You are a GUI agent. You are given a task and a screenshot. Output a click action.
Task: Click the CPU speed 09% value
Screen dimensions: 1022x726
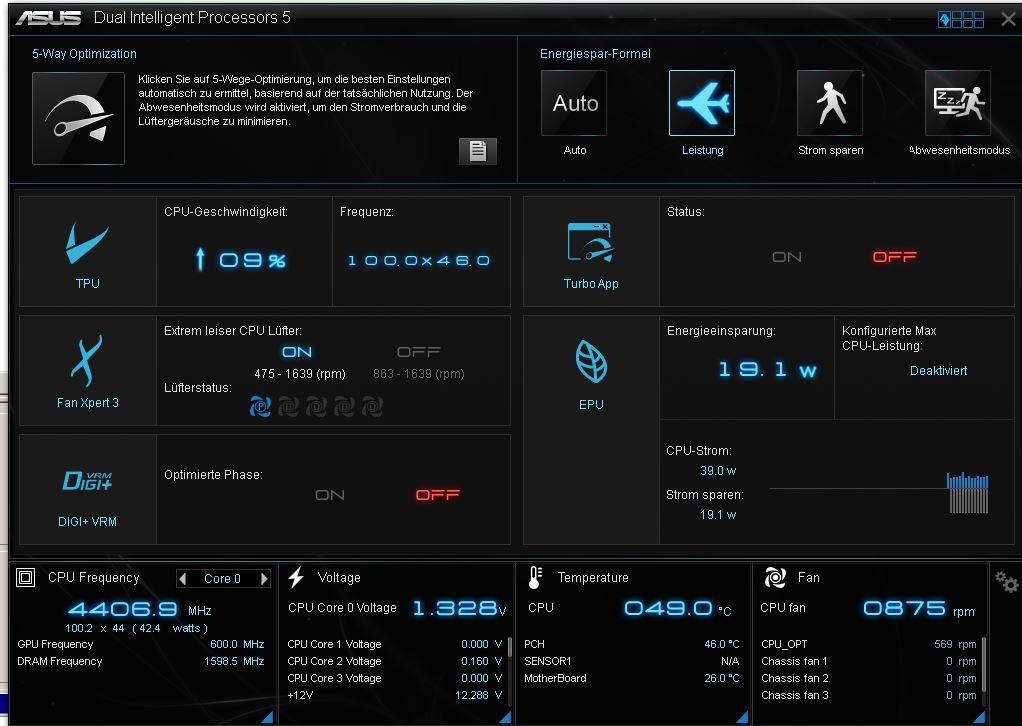(241, 260)
